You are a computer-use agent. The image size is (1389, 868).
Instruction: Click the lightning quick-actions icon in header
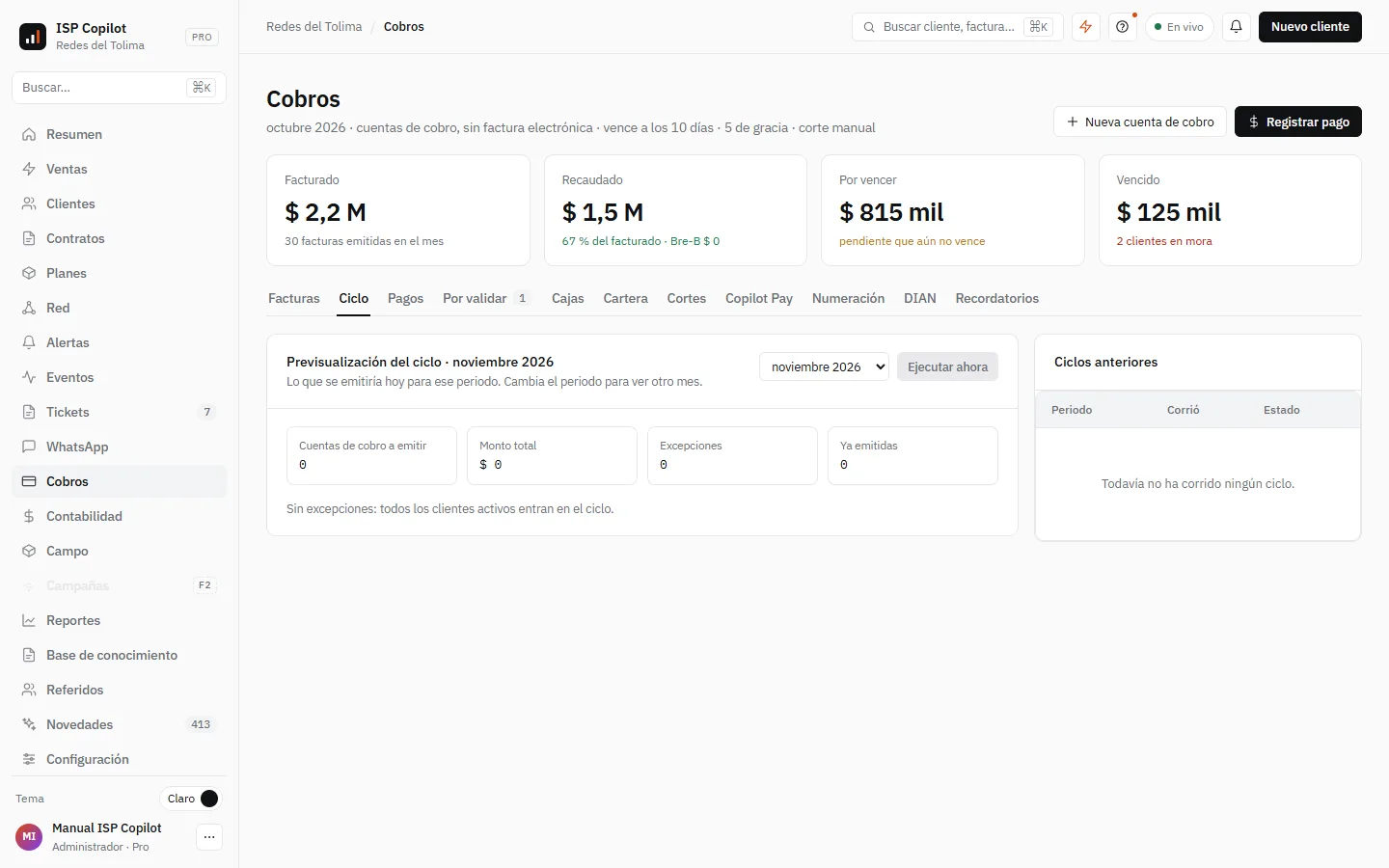[1086, 27]
